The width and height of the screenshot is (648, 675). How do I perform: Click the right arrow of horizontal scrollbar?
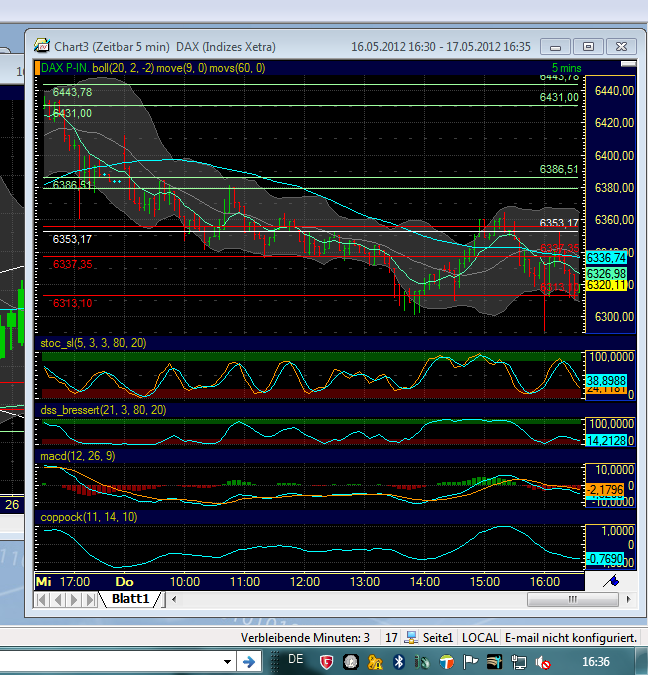(629, 599)
